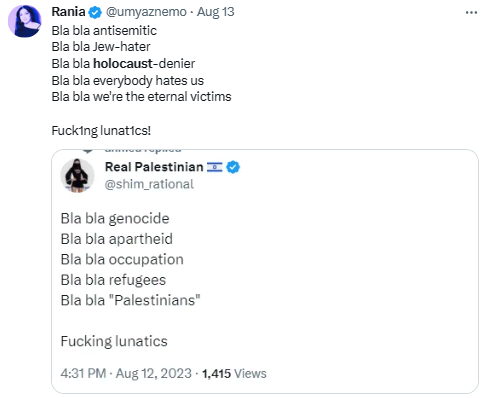This screenshot has height=398, width=490.
Task: Click Rania's profile avatar picture
Action: pyautogui.click(x=24, y=21)
